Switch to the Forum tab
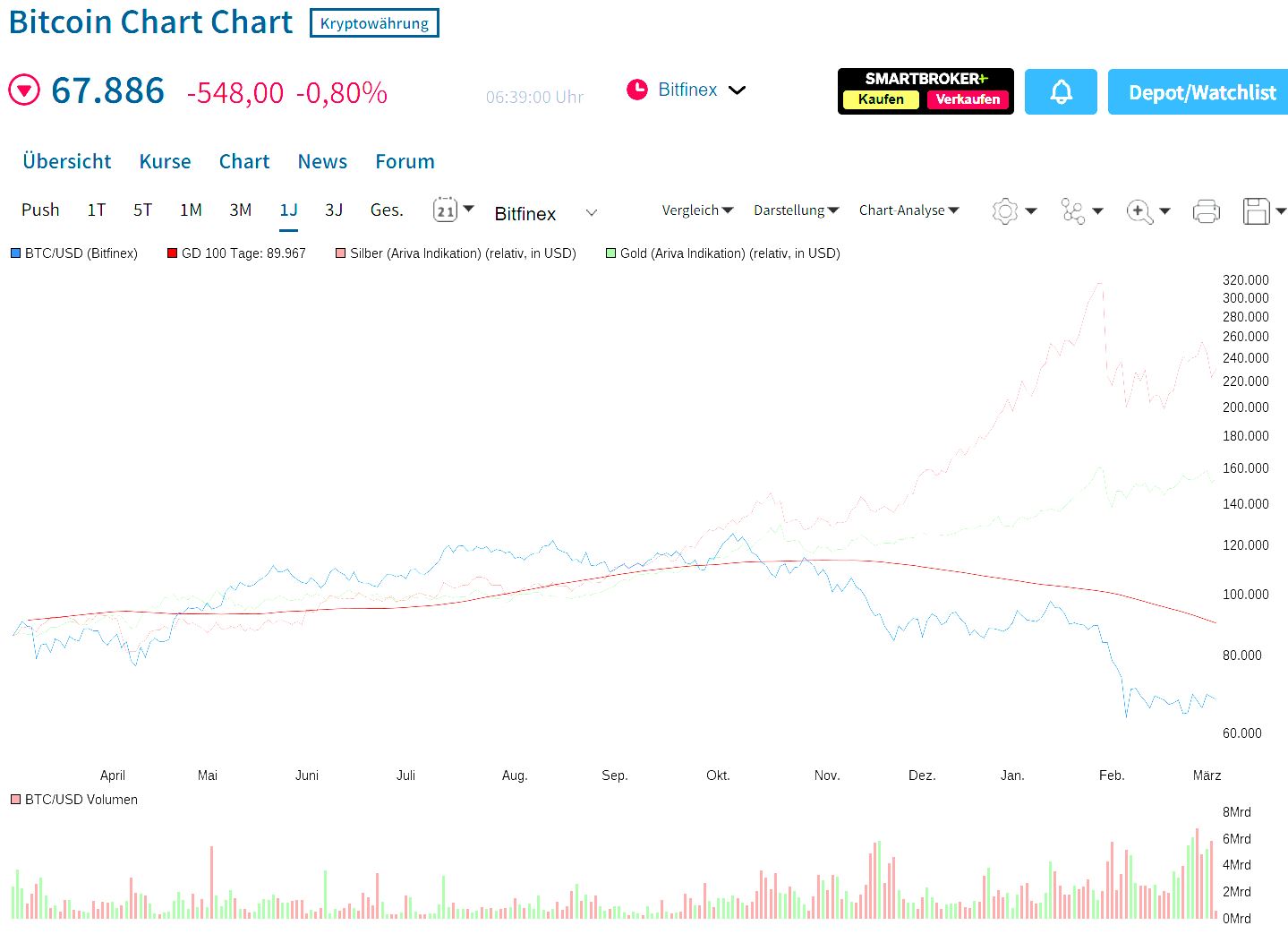The image size is (1288, 934). click(405, 161)
